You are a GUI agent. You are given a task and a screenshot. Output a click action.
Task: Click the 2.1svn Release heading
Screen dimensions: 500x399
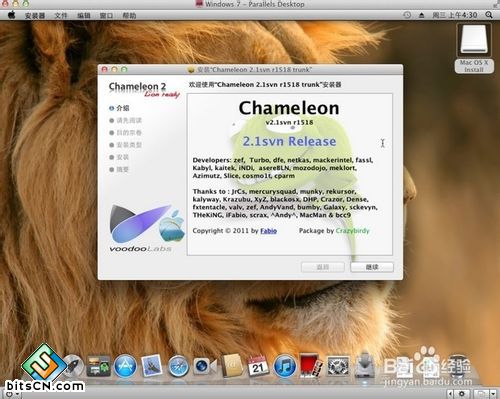click(x=289, y=141)
